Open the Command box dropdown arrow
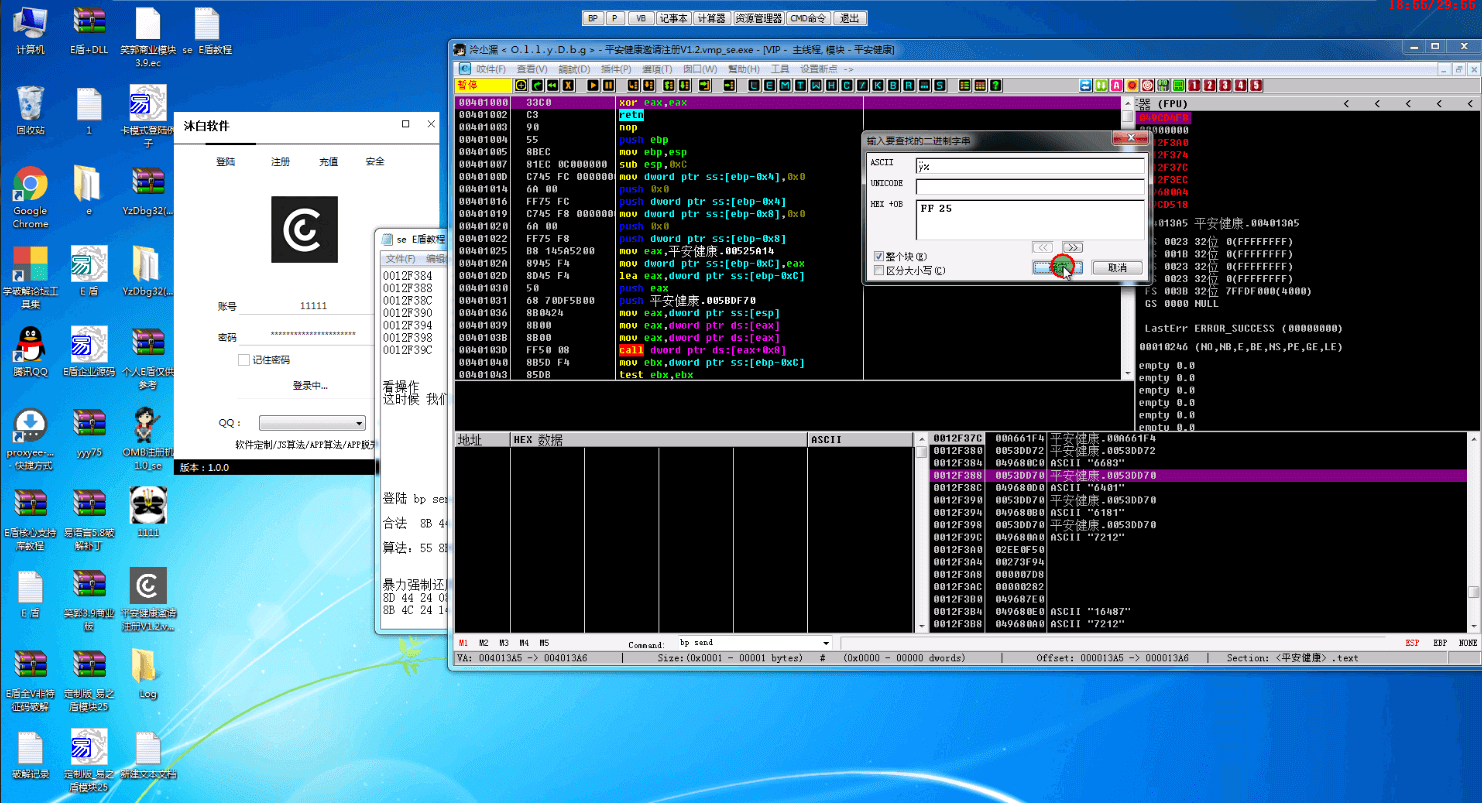Screen dimensions: 1482x803 pyautogui.click(x=825, y=643)
